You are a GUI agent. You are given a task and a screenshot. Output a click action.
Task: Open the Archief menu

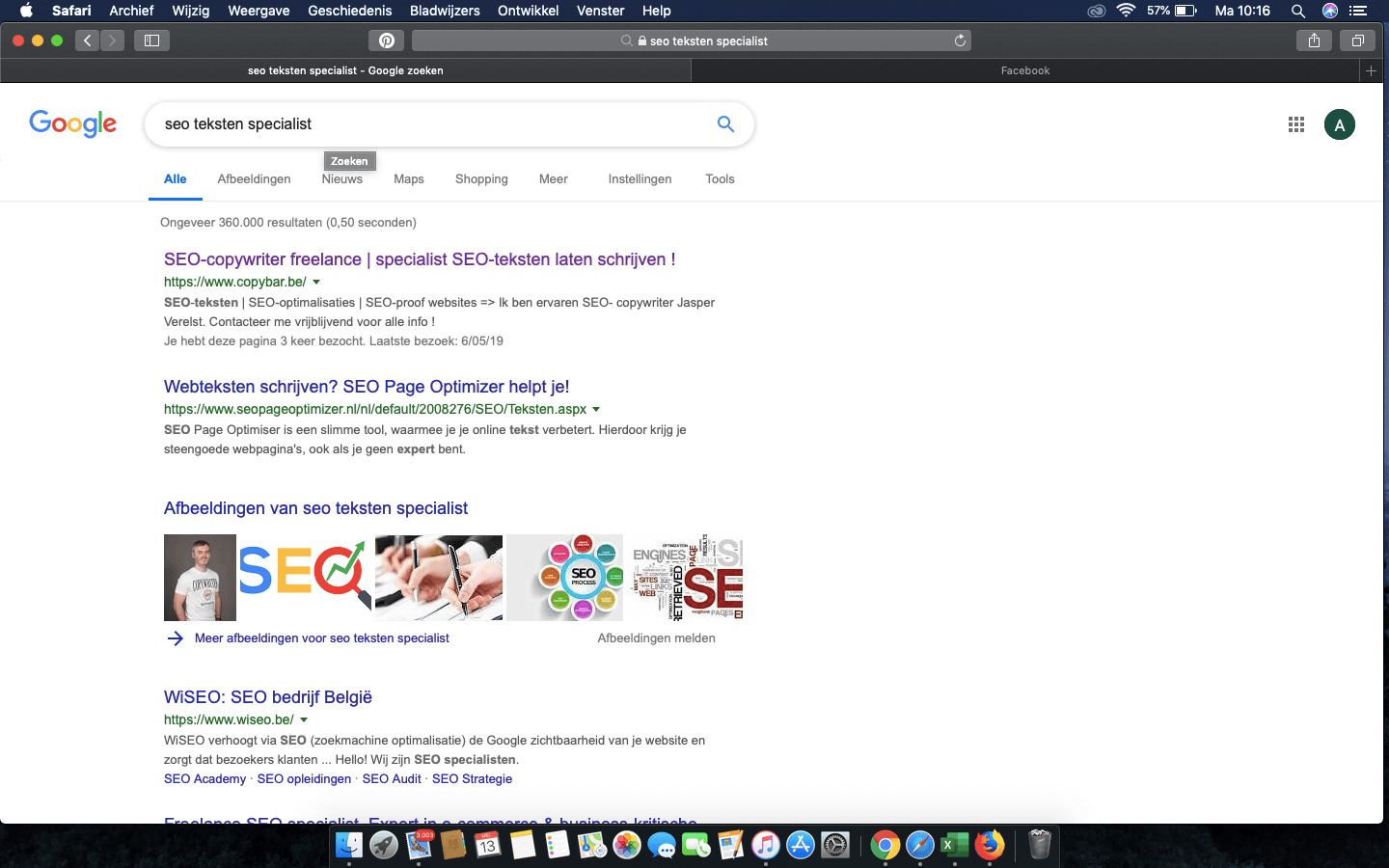click(131, 11)
